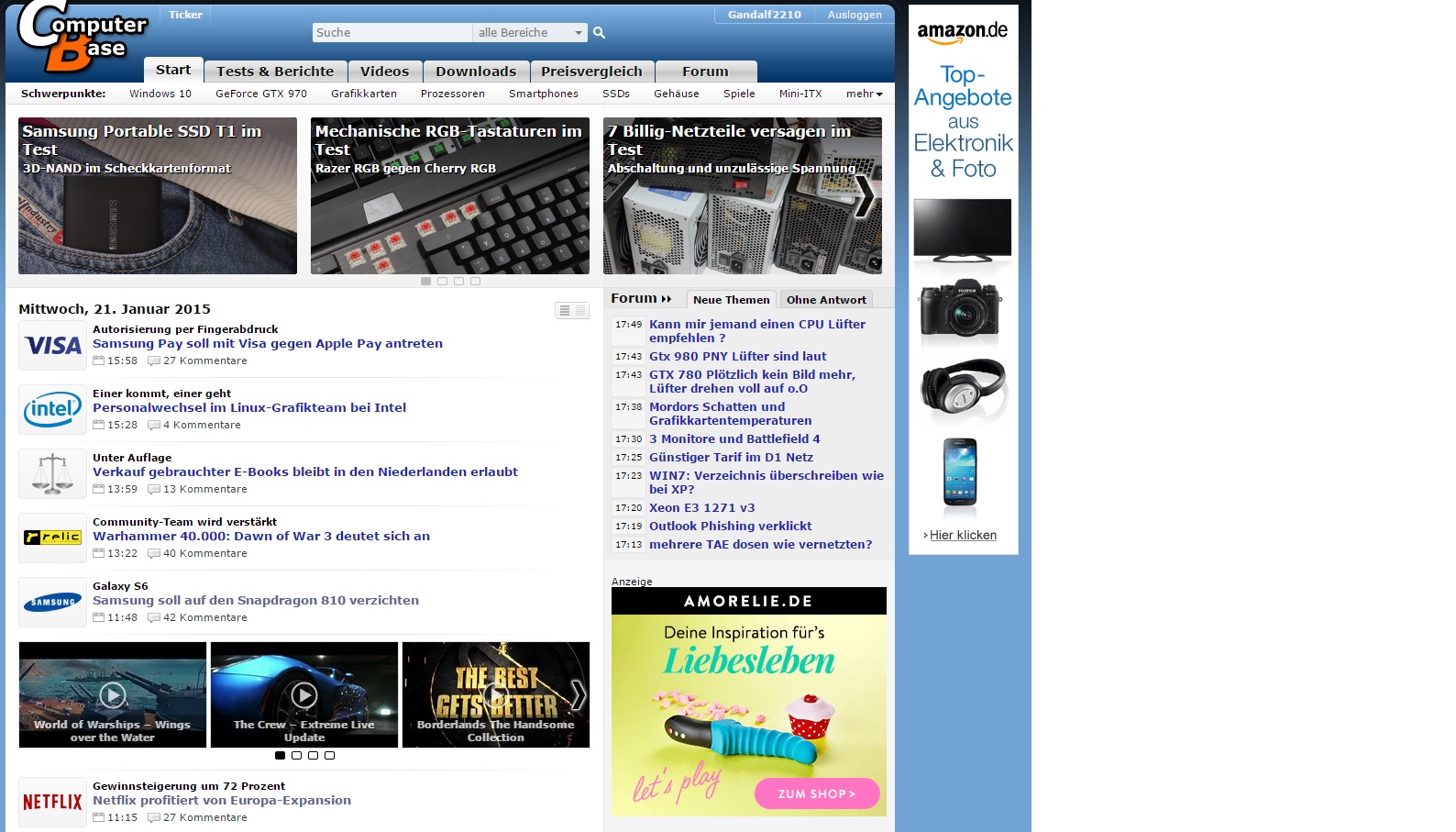This screenshot has height=832, width=1456.
Task: Click the headphones image in the Amazon ad
Action: [964, 385]
